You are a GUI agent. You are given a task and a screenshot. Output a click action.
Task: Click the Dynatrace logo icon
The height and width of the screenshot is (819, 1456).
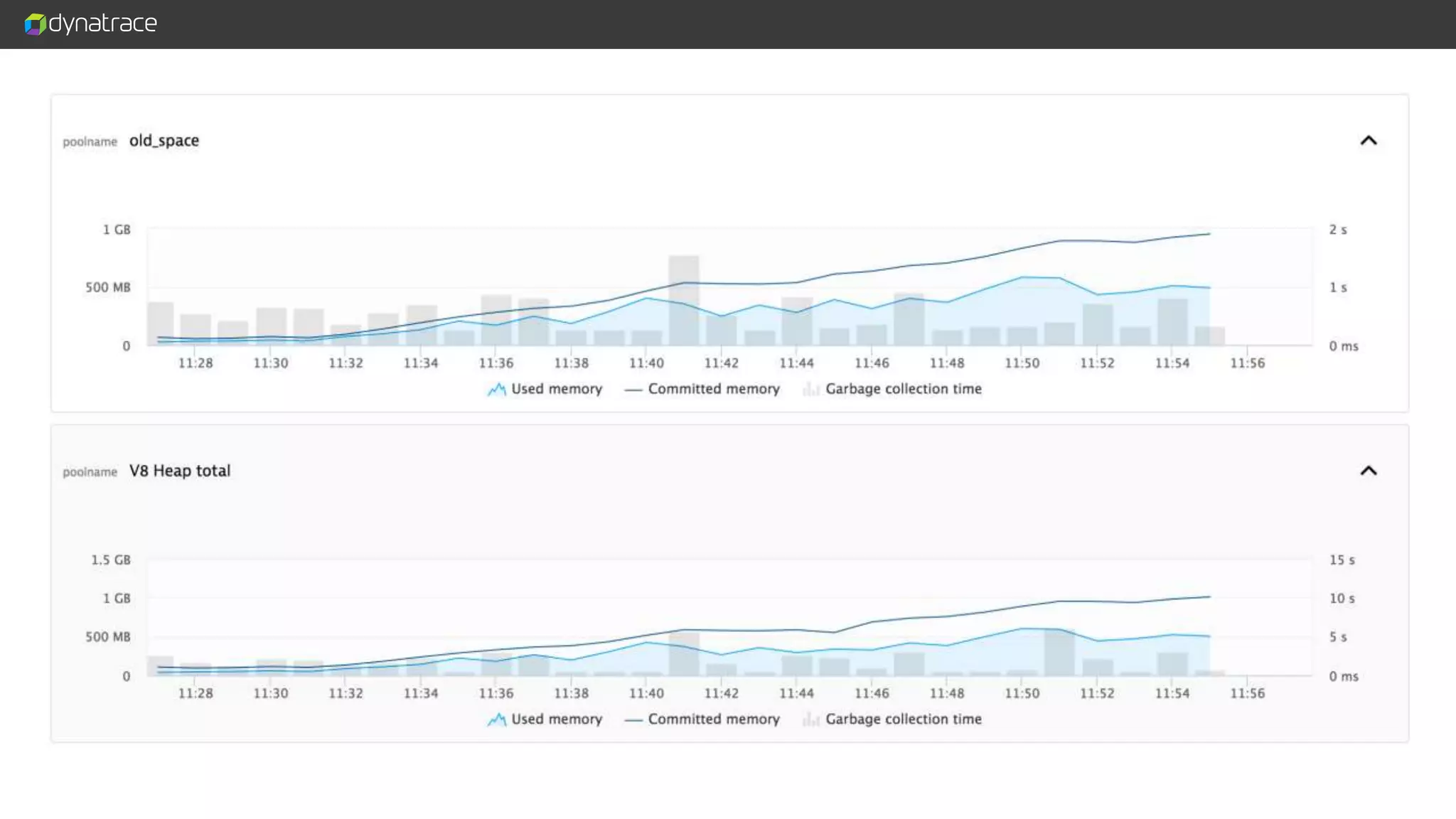click(x=35, y=24)
